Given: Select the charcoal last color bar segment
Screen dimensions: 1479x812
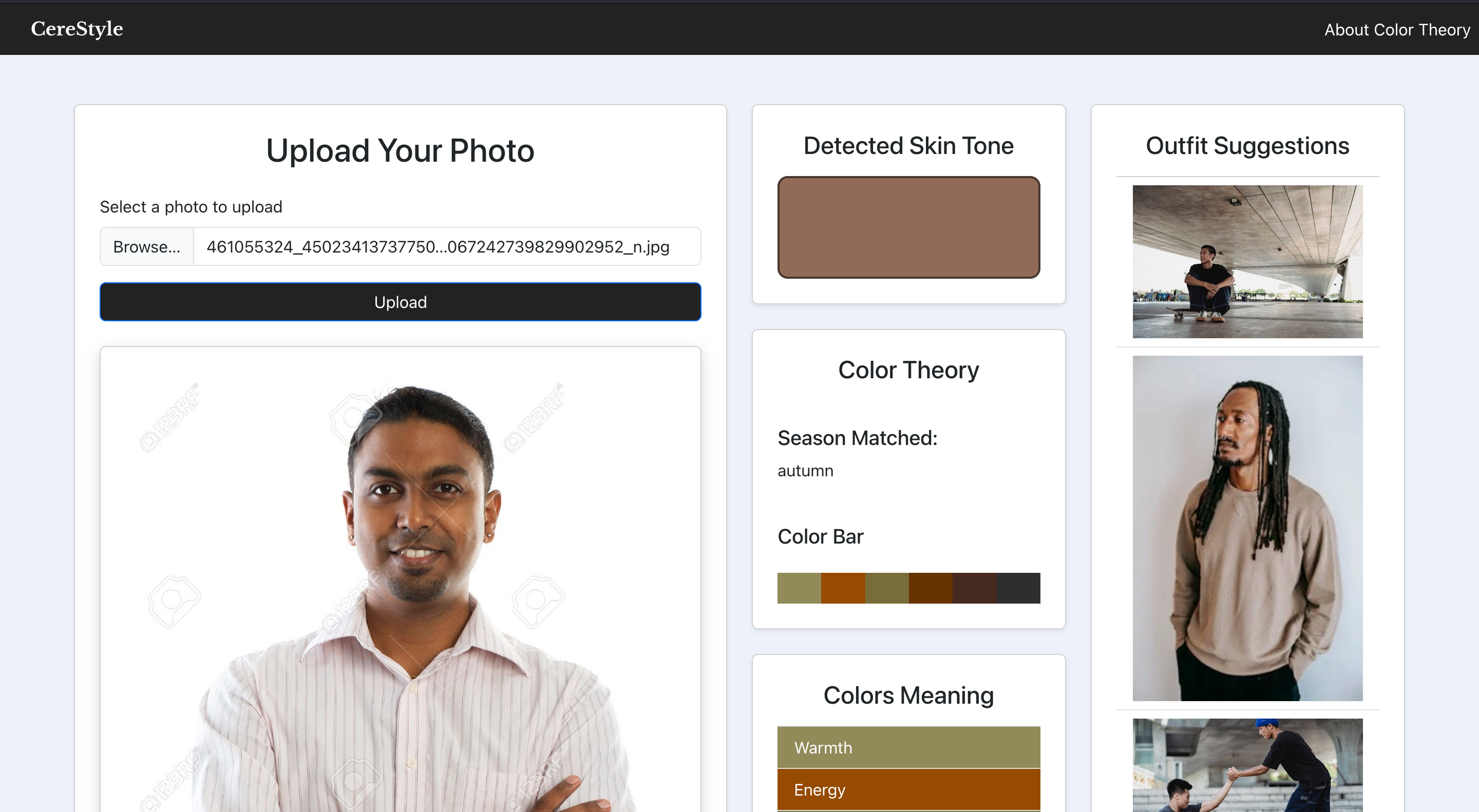Looking at the screenshot, I should click(x=1018, y=588).
